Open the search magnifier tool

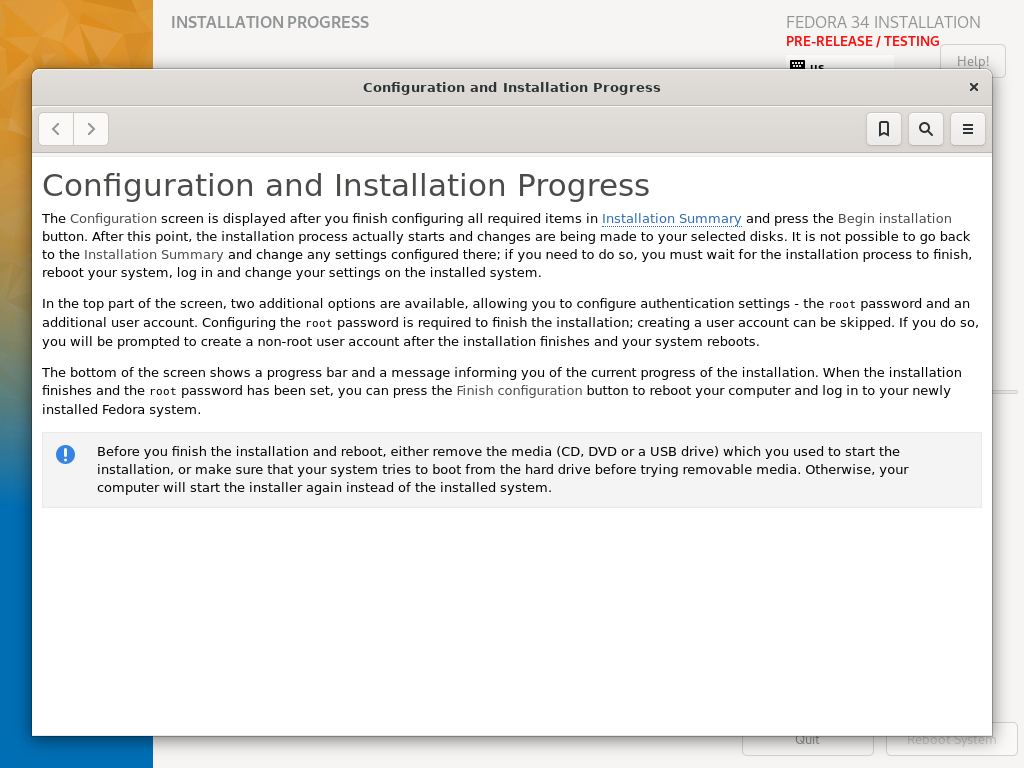pyautogui.click(x=925, y=129)
